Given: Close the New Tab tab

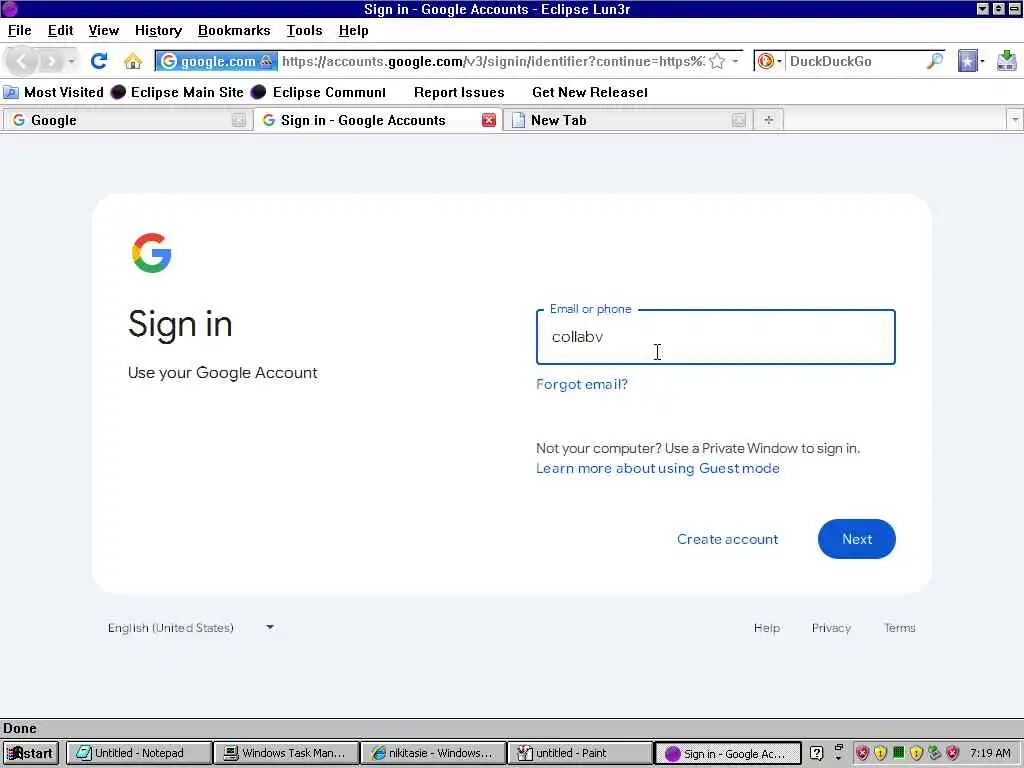Looking at the screenshot, I should 739,120.
